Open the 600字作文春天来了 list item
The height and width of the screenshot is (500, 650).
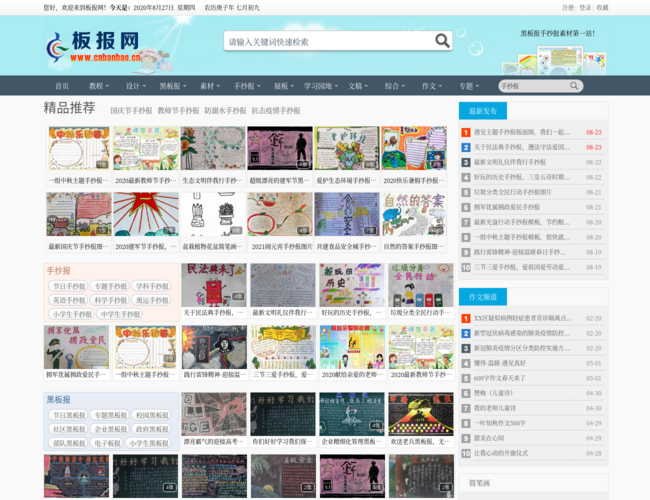[500, 378]
